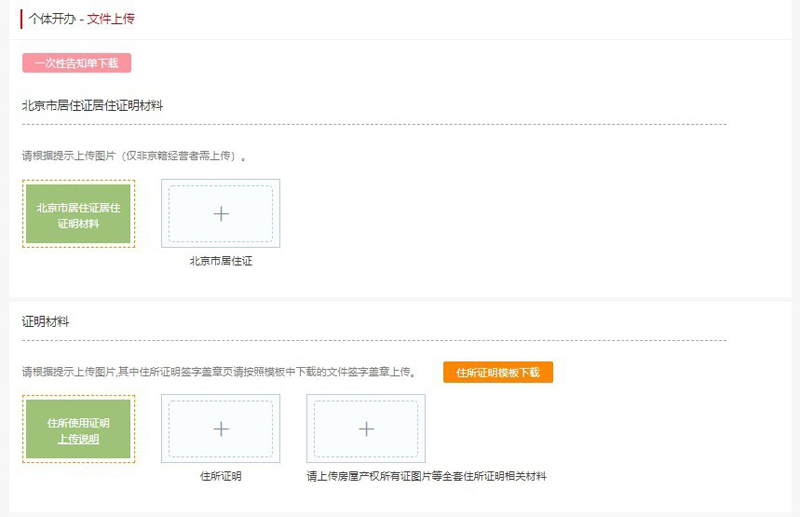Click the 个体开办 text in page header
This screenshot has width=800, height=517.
tap(50, 18)
